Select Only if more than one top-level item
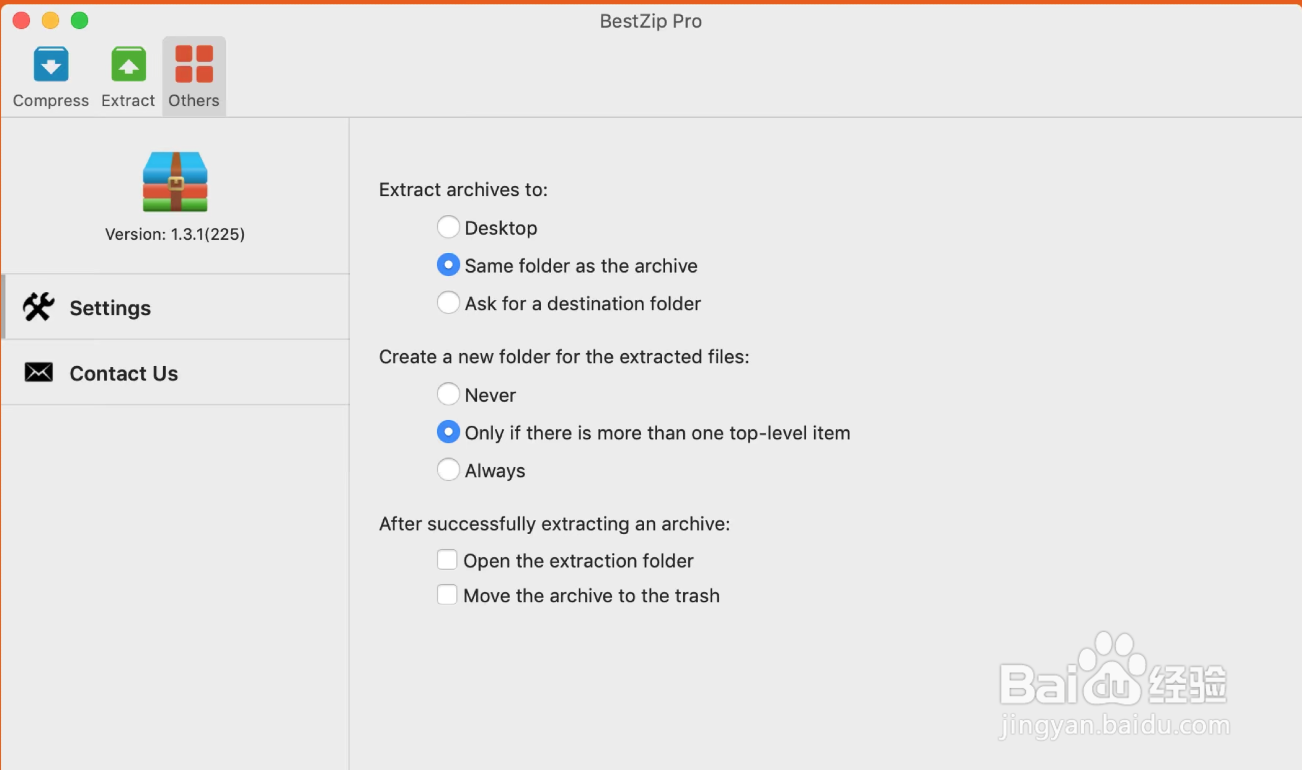Viewport: 1302px width, 770px height. [449, 432]
